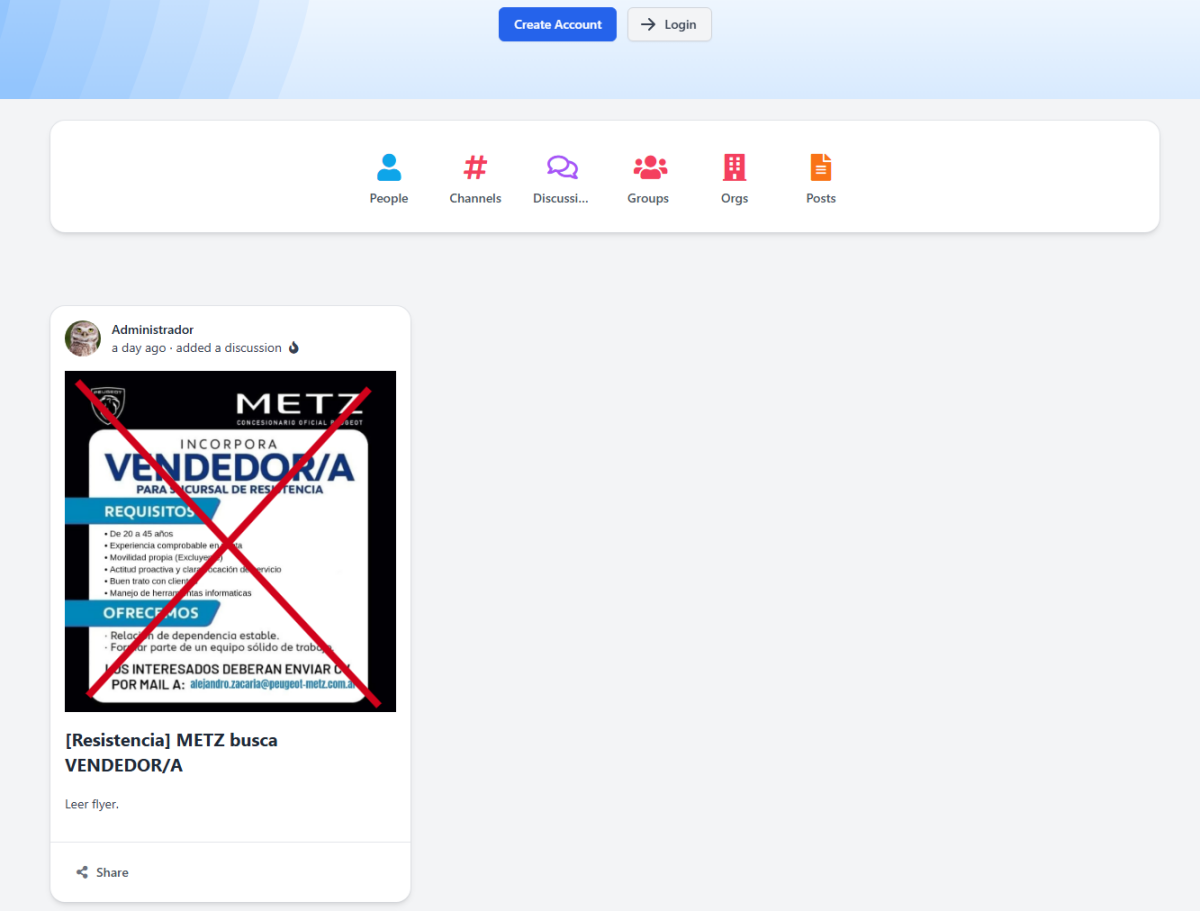
Task: Open the People section icon
Action: pyautogui.click(x=389, y=167)
